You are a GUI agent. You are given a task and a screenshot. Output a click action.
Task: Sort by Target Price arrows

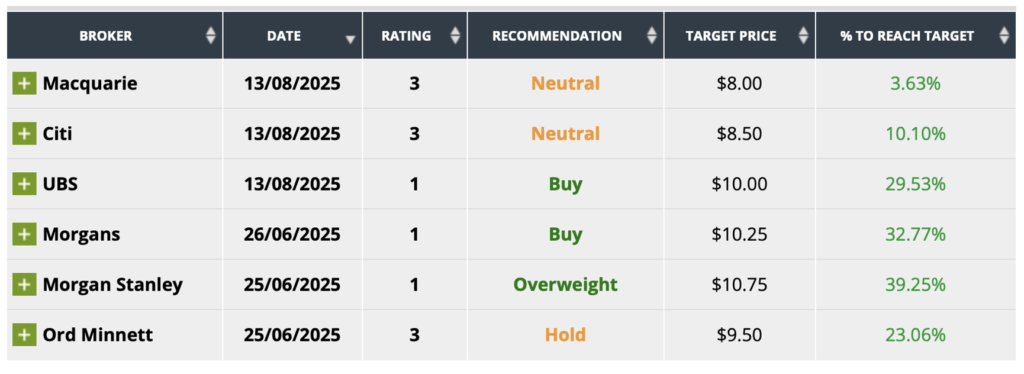tap(803, 35)
